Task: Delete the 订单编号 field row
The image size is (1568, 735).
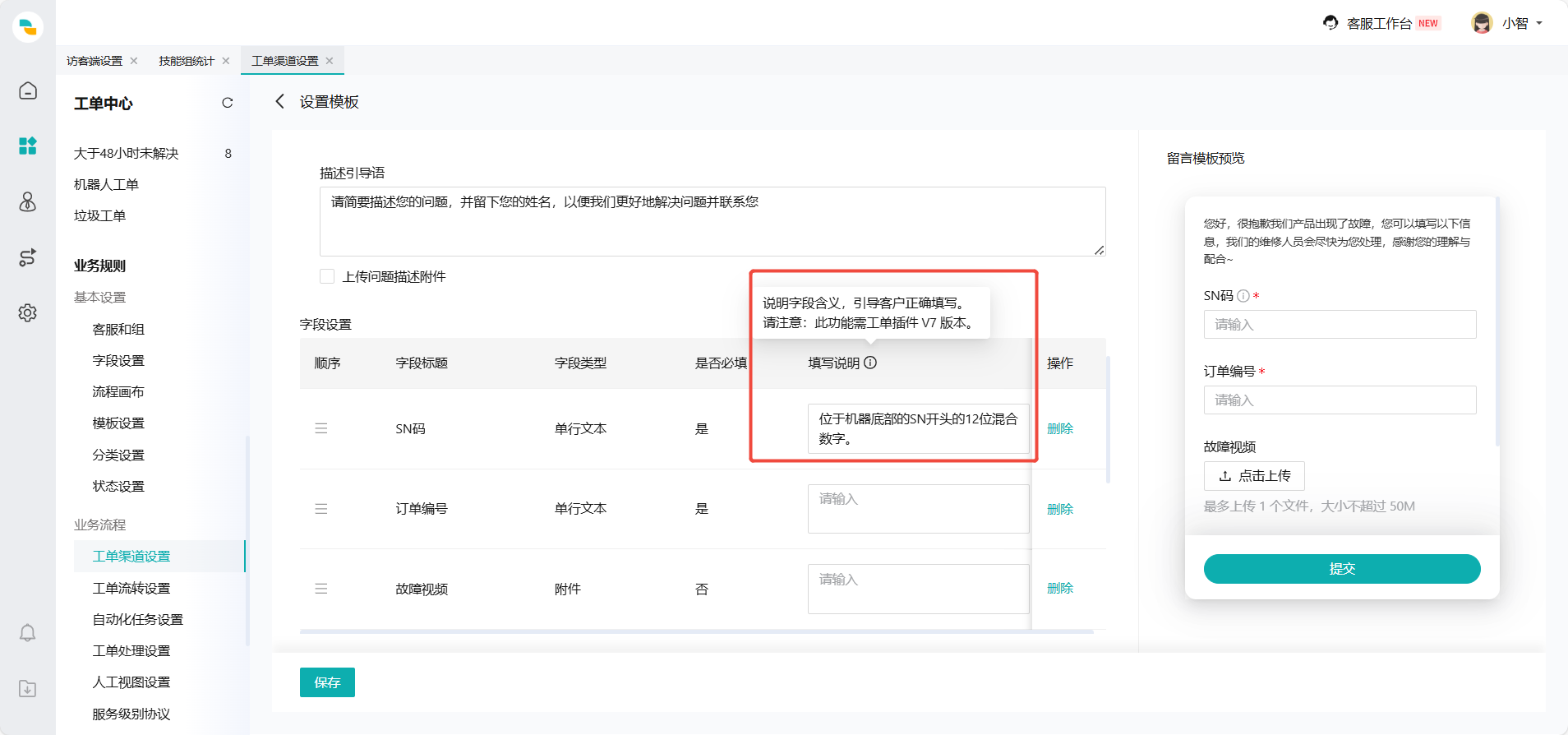Action: point(1059,509)
